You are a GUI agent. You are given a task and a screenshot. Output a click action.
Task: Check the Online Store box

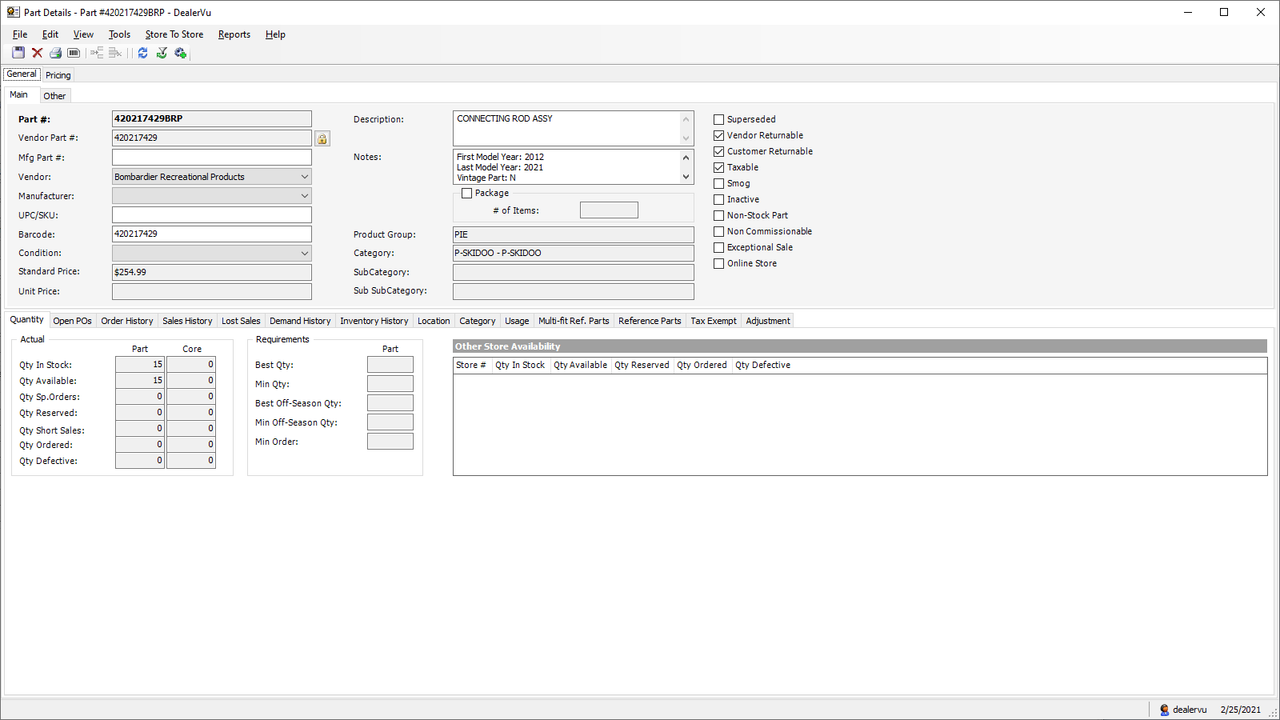tap(719, 263)
